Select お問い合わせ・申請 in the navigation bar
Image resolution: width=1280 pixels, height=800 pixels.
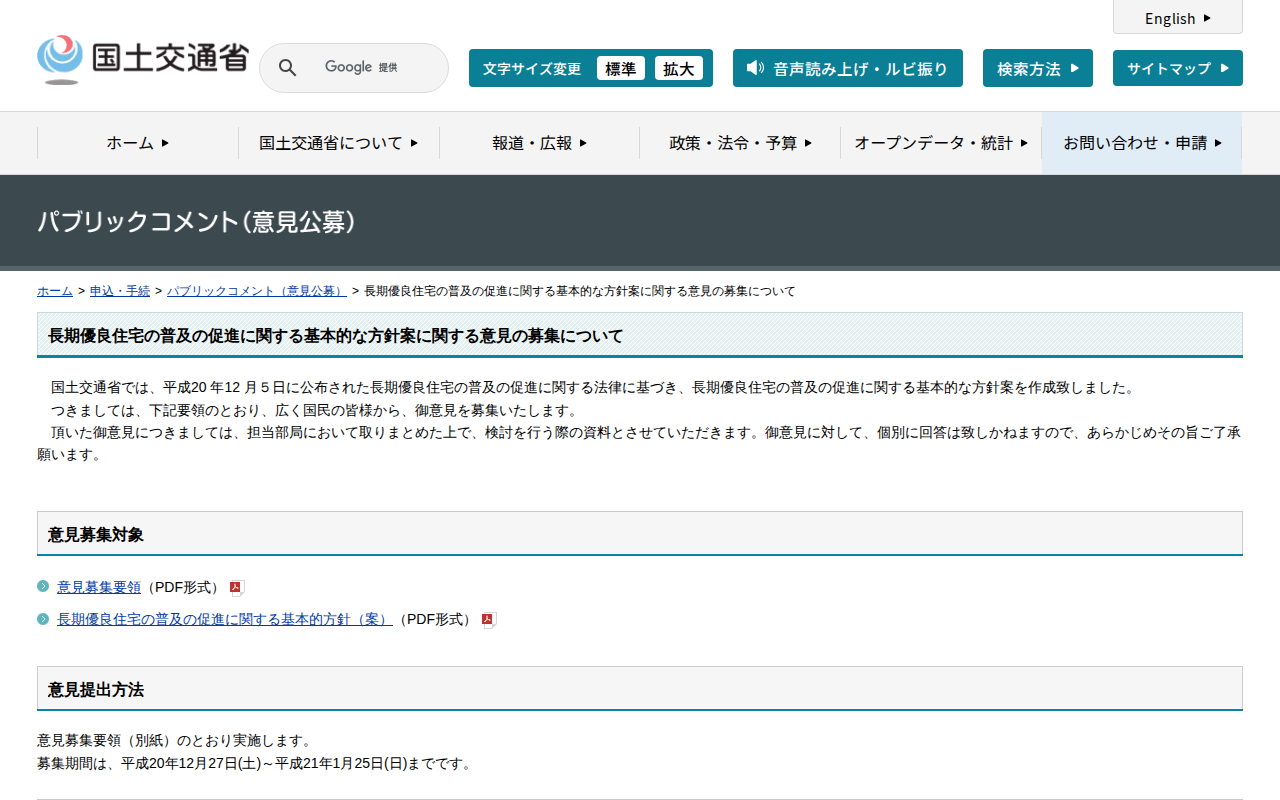[x=1140, y=142]
